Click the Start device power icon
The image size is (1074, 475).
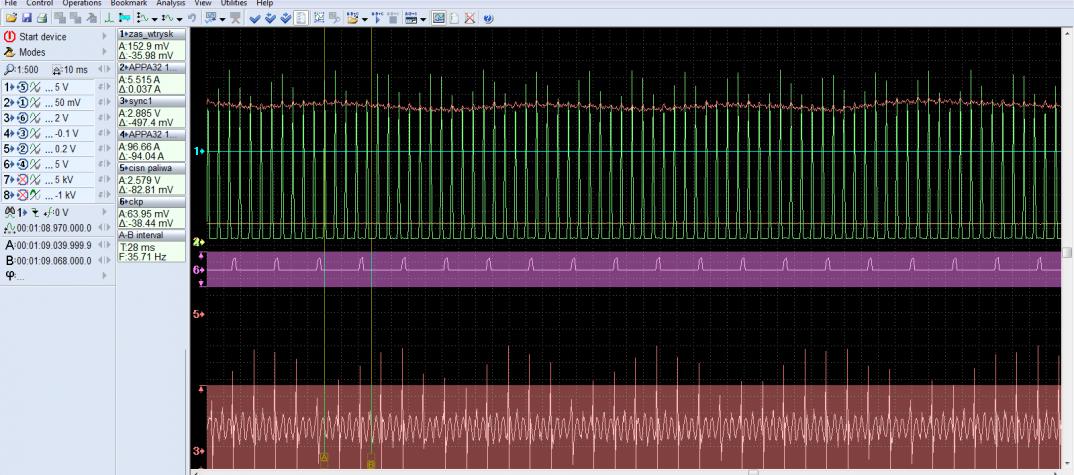(10, 37)
